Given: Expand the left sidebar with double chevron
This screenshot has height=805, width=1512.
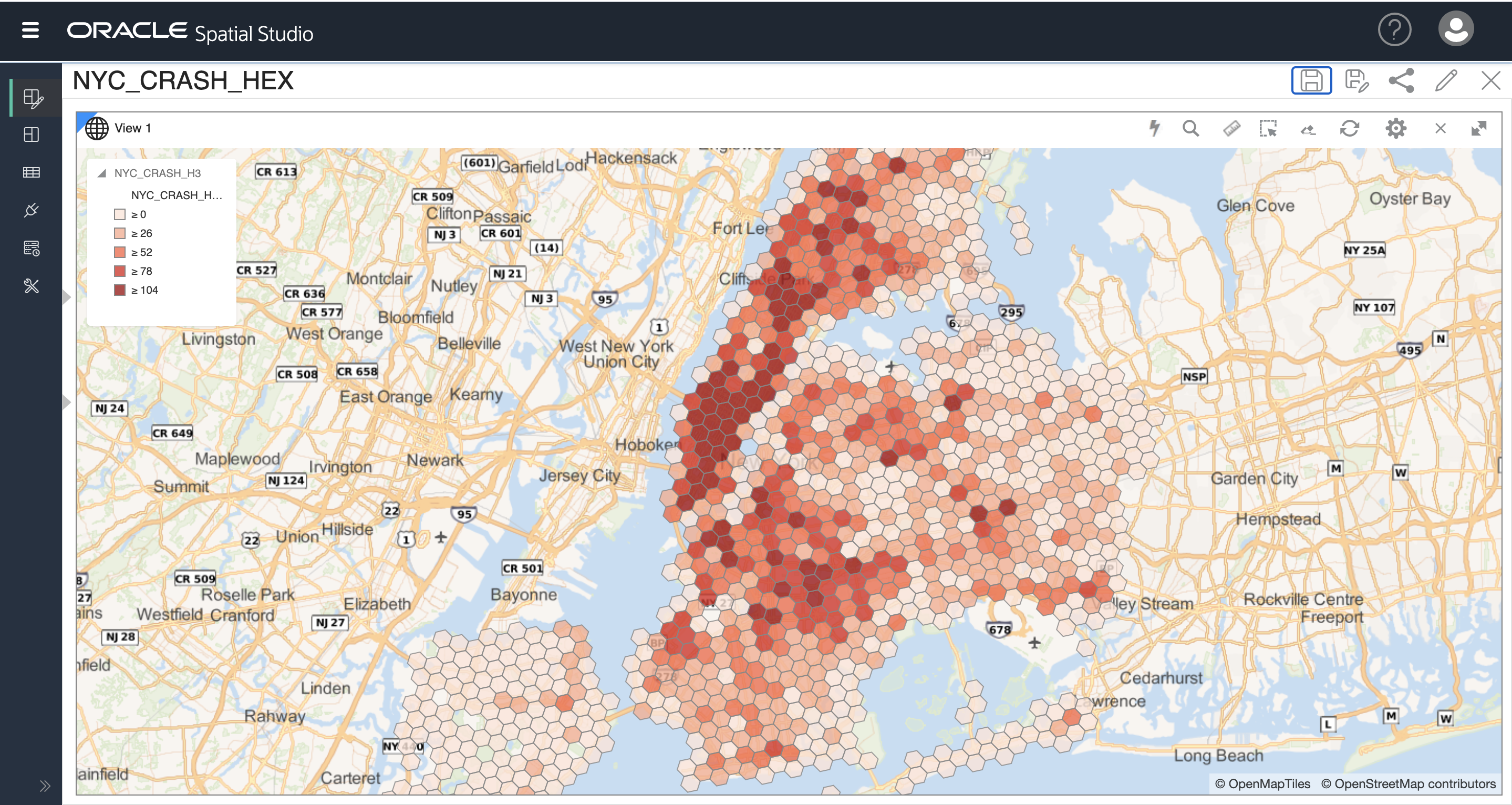Looking at the screenshot, I should coord(45,786).
